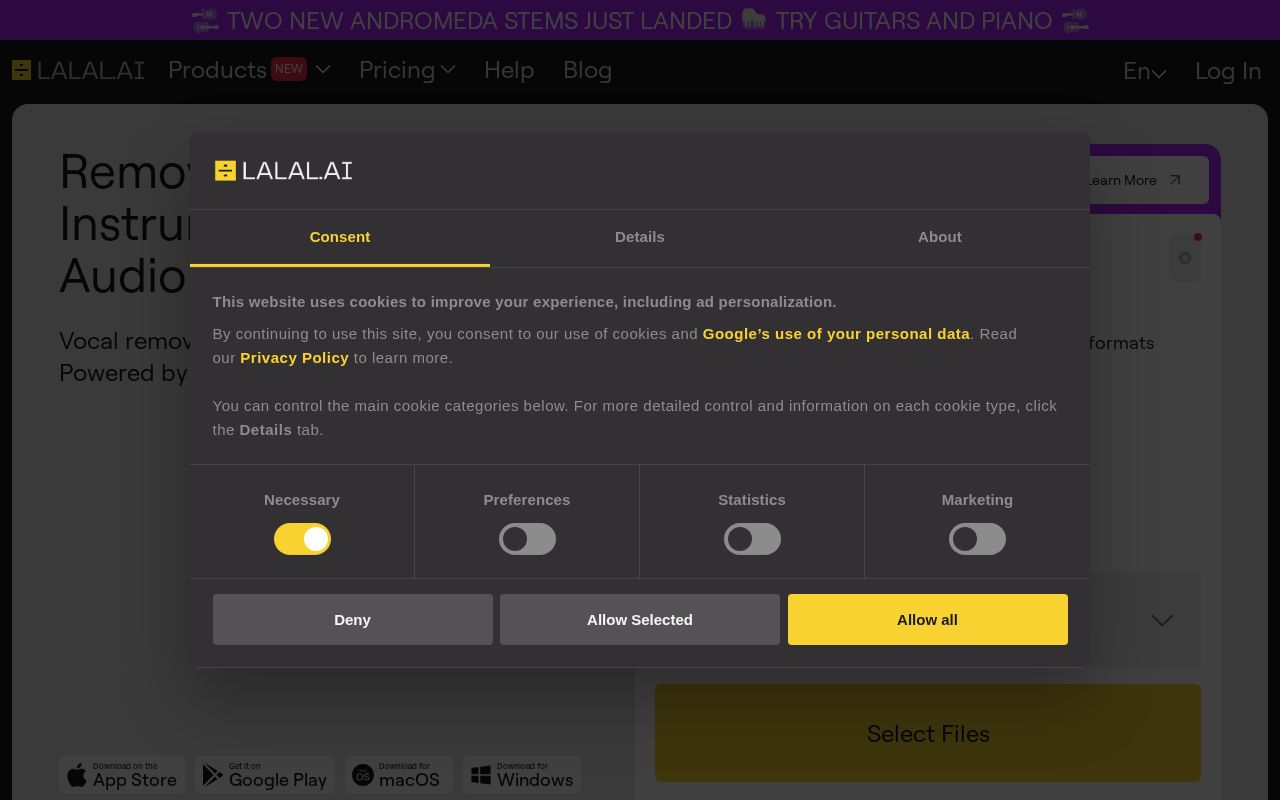Open the About tab

(940, 237)
